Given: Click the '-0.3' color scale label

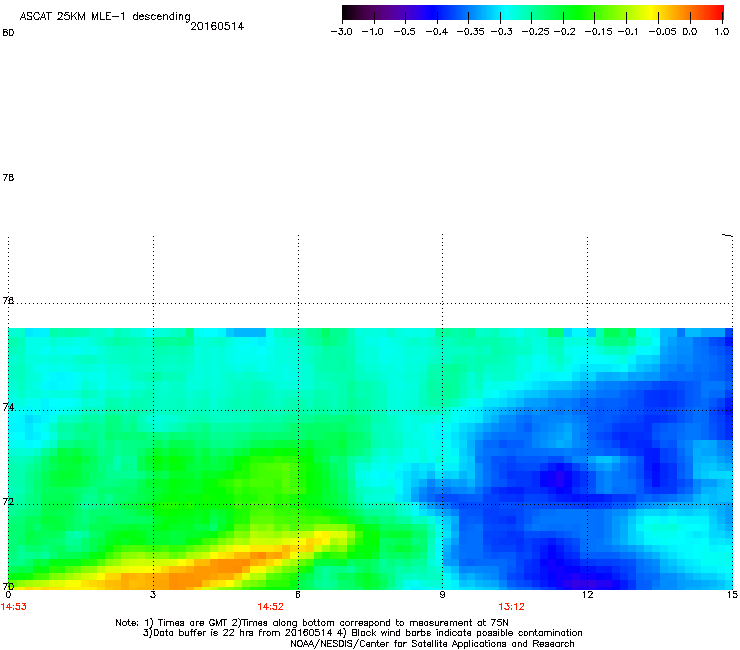Looking at the screenshot, I should [501, 32].
